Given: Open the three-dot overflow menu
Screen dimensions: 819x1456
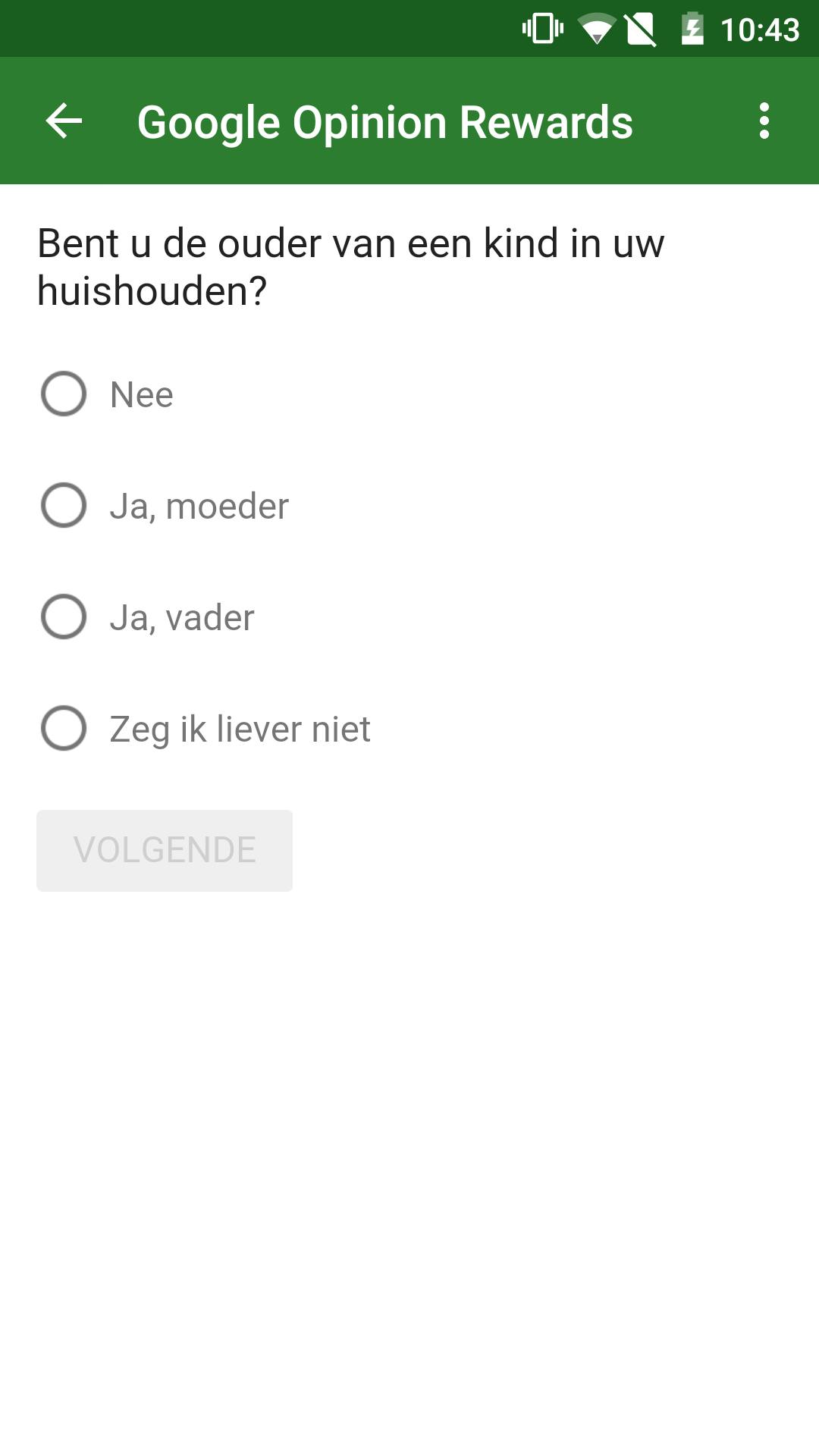Looking at the screenshot, I should (764, 121).
